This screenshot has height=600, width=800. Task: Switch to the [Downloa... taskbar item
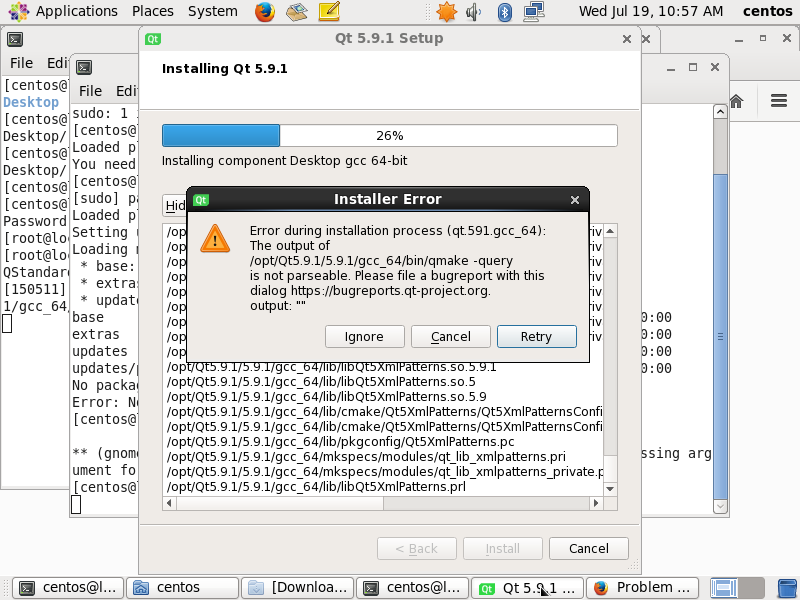pyautogui.click(x=297, y=588)
